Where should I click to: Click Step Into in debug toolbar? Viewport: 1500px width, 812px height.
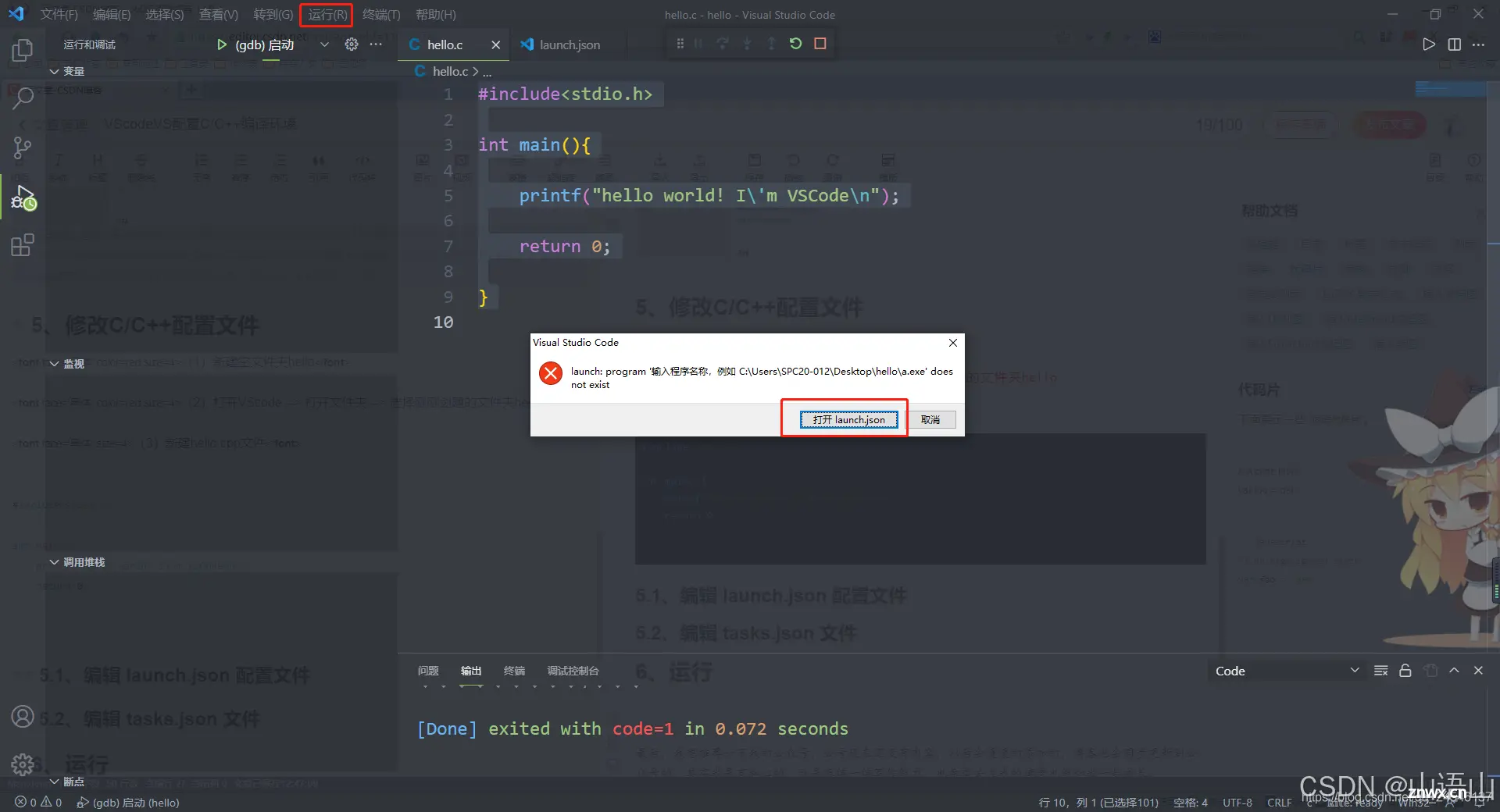click(x=747, y=44)
